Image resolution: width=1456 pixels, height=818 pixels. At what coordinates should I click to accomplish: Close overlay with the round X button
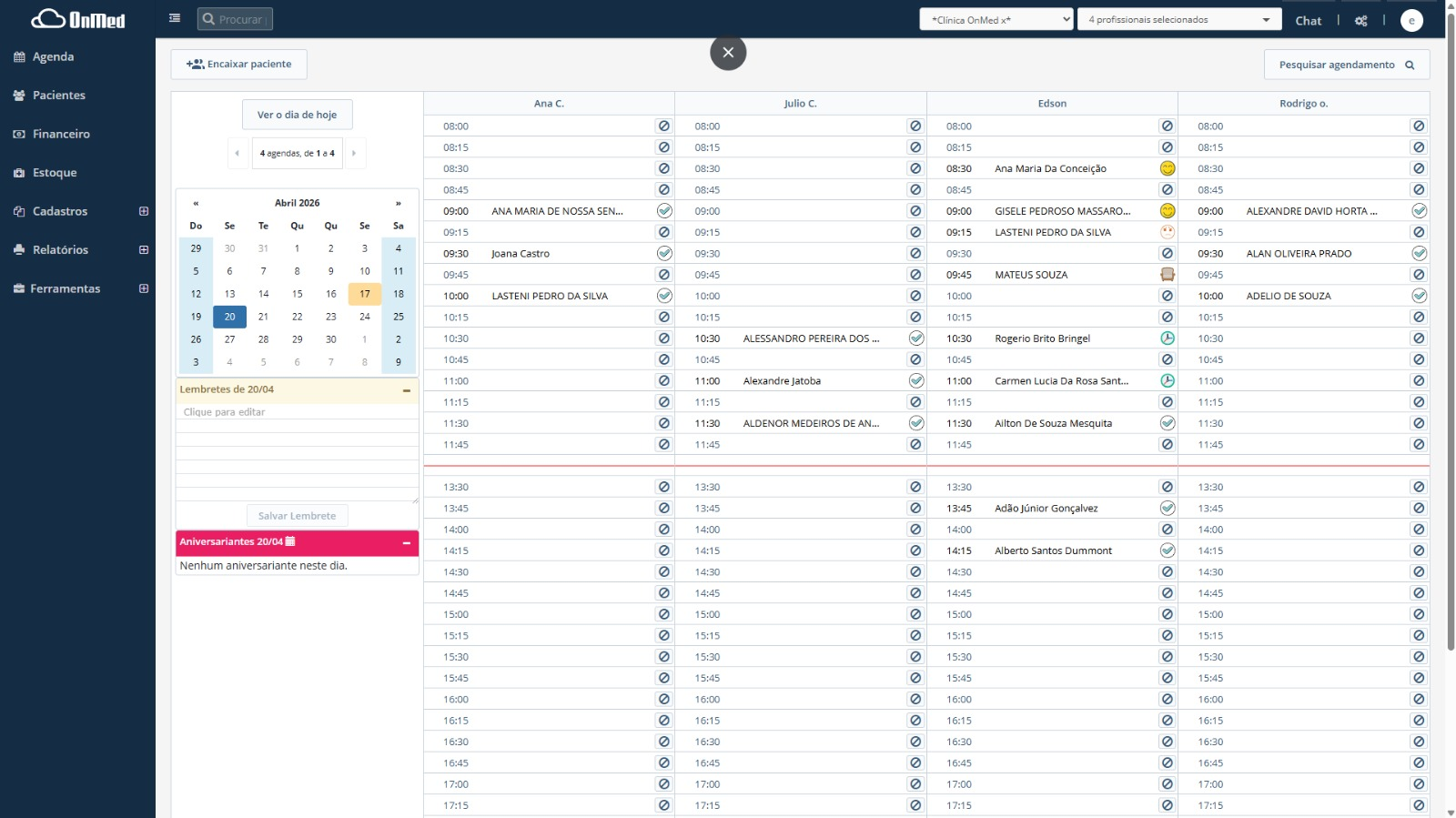[728, 53]
